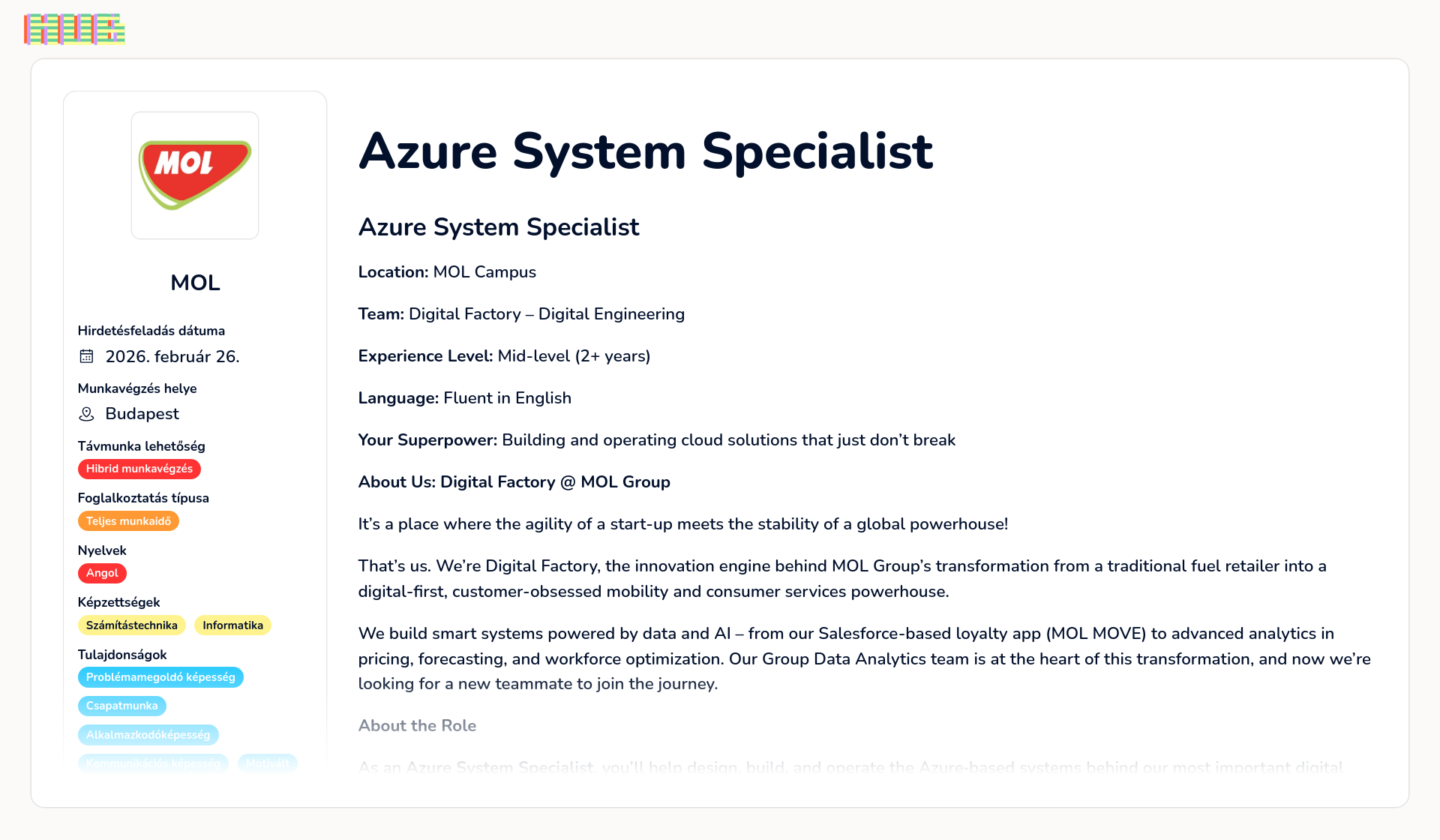Select the Alkalmazkodóképesség tag
Image resolution: width=1440 pixels, height=840 pixels.
(x=148, y=735)
